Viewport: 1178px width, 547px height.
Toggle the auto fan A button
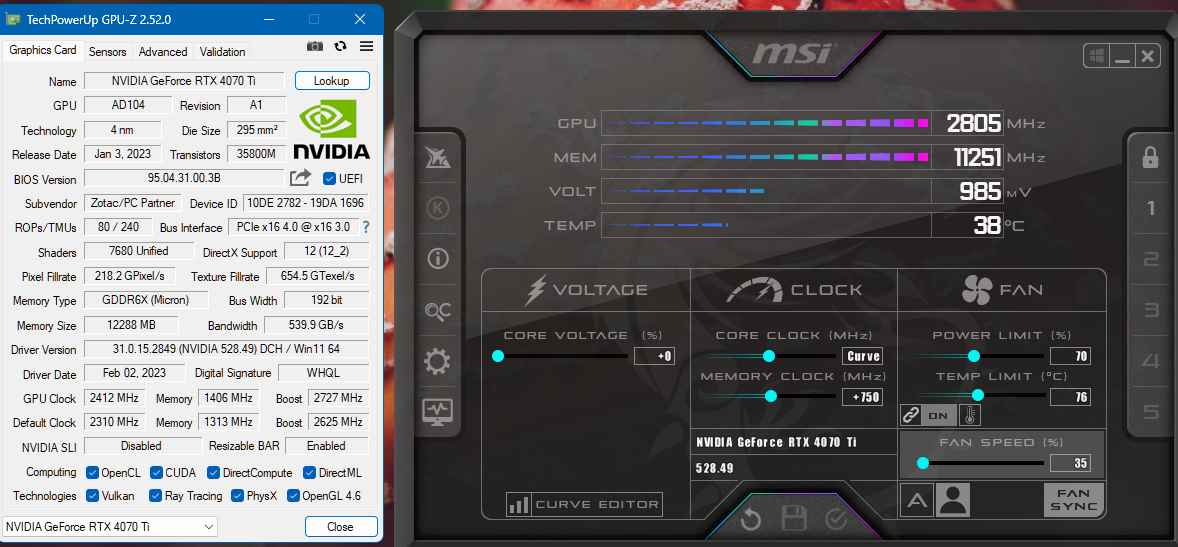coord(917,500)
